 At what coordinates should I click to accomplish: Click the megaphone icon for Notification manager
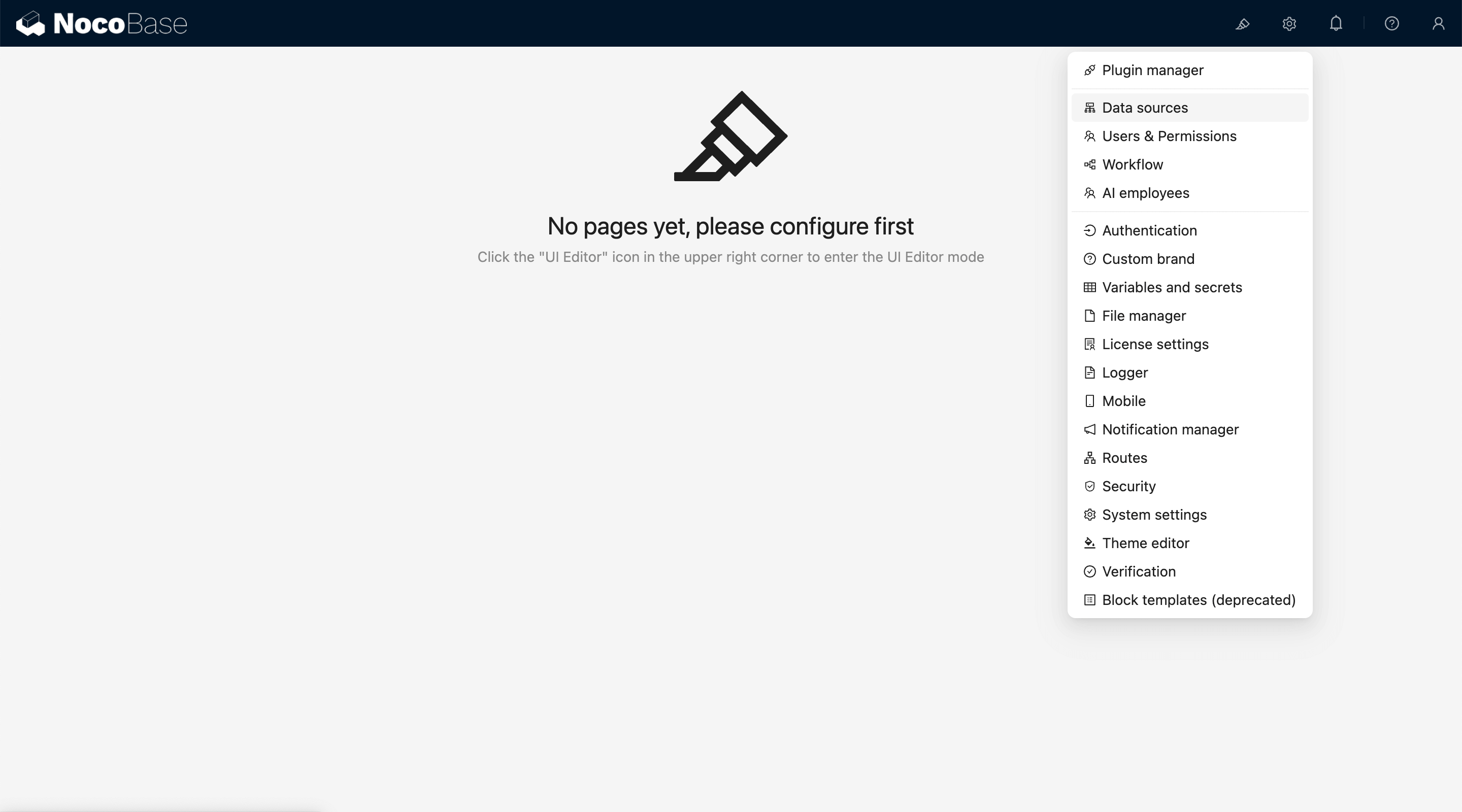pyautogui.click(x=1089, y=429)
